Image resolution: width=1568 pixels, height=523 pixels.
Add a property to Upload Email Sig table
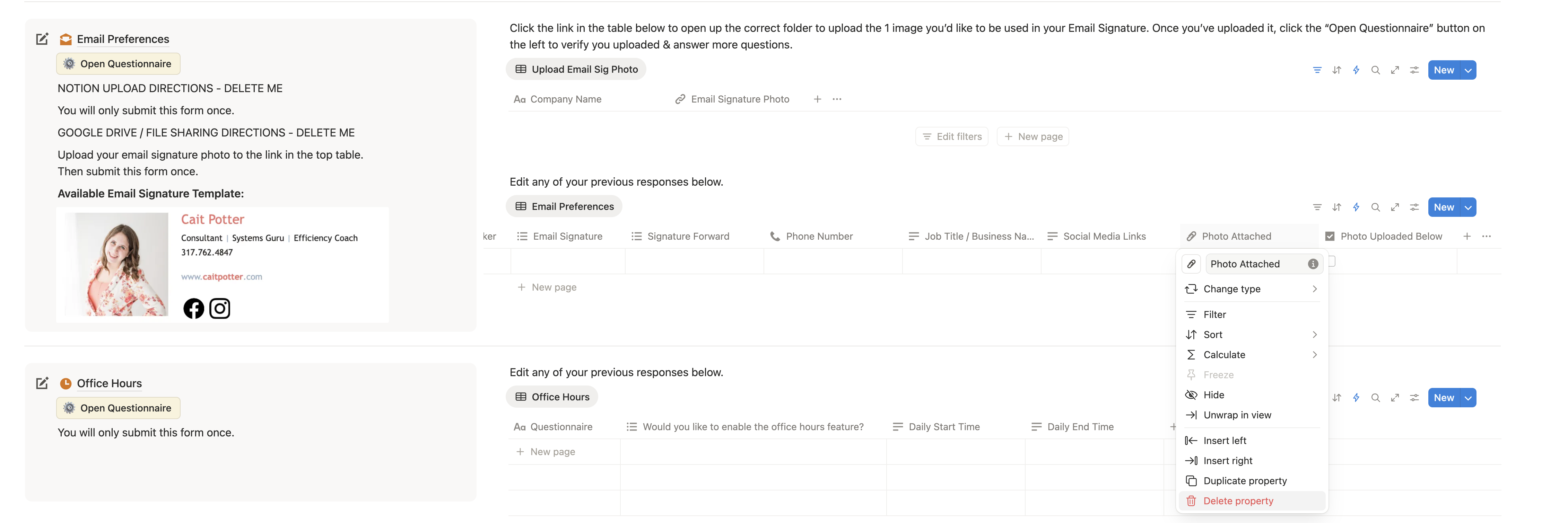tap(817, 99)
